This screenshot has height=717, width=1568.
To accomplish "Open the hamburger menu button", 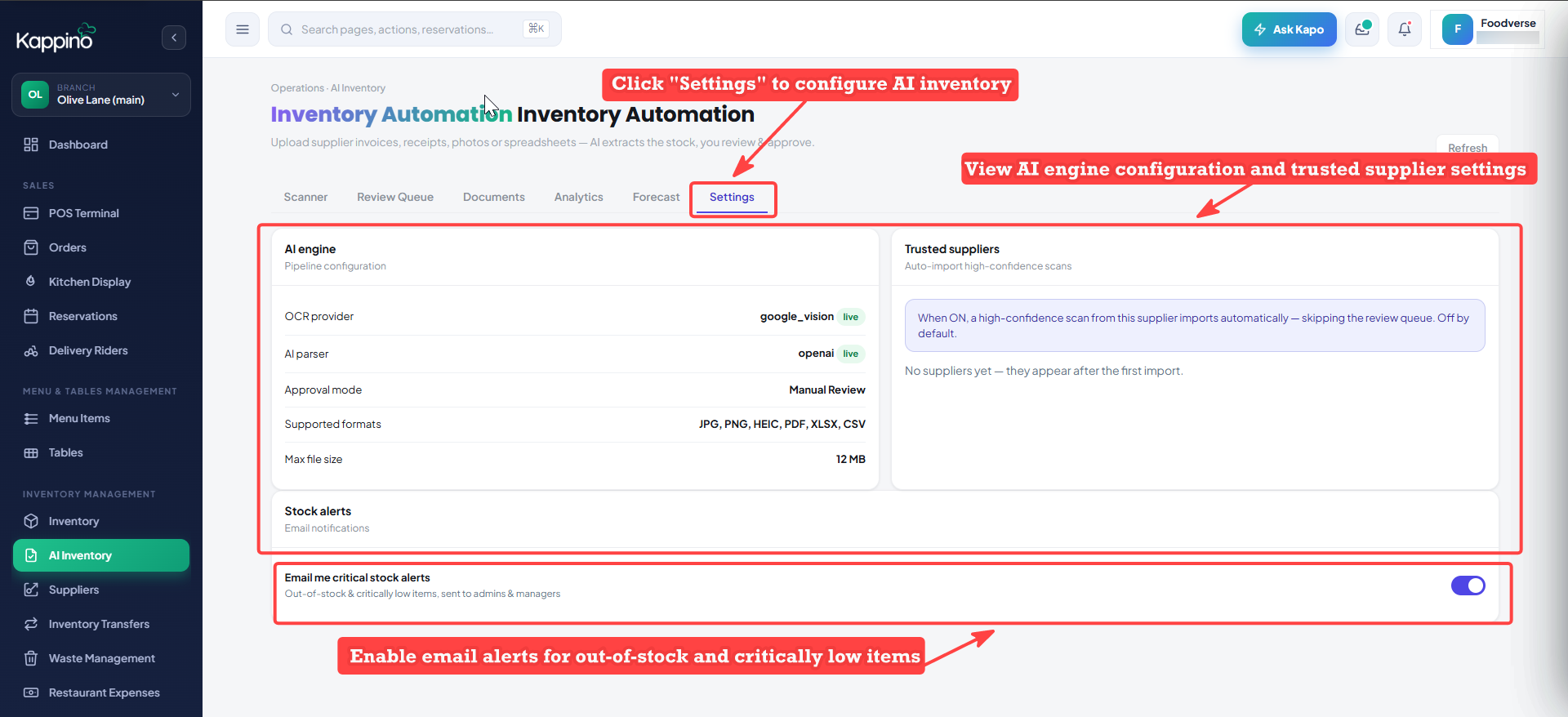I will pos(243,29).
